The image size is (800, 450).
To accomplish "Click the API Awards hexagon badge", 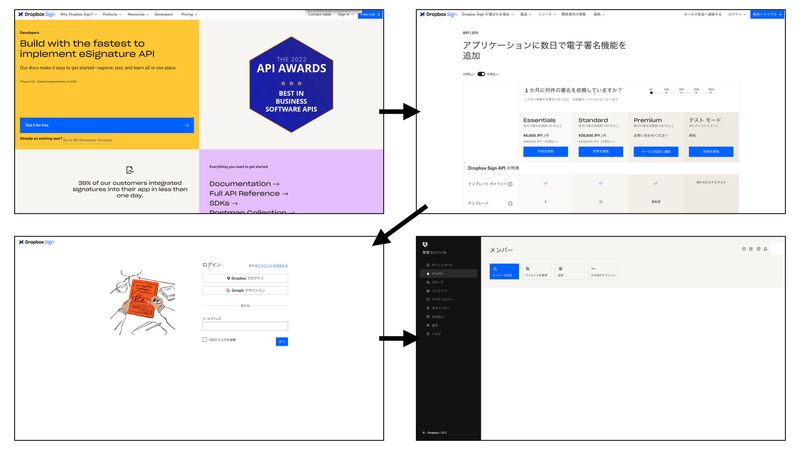I will click(291, 85).
